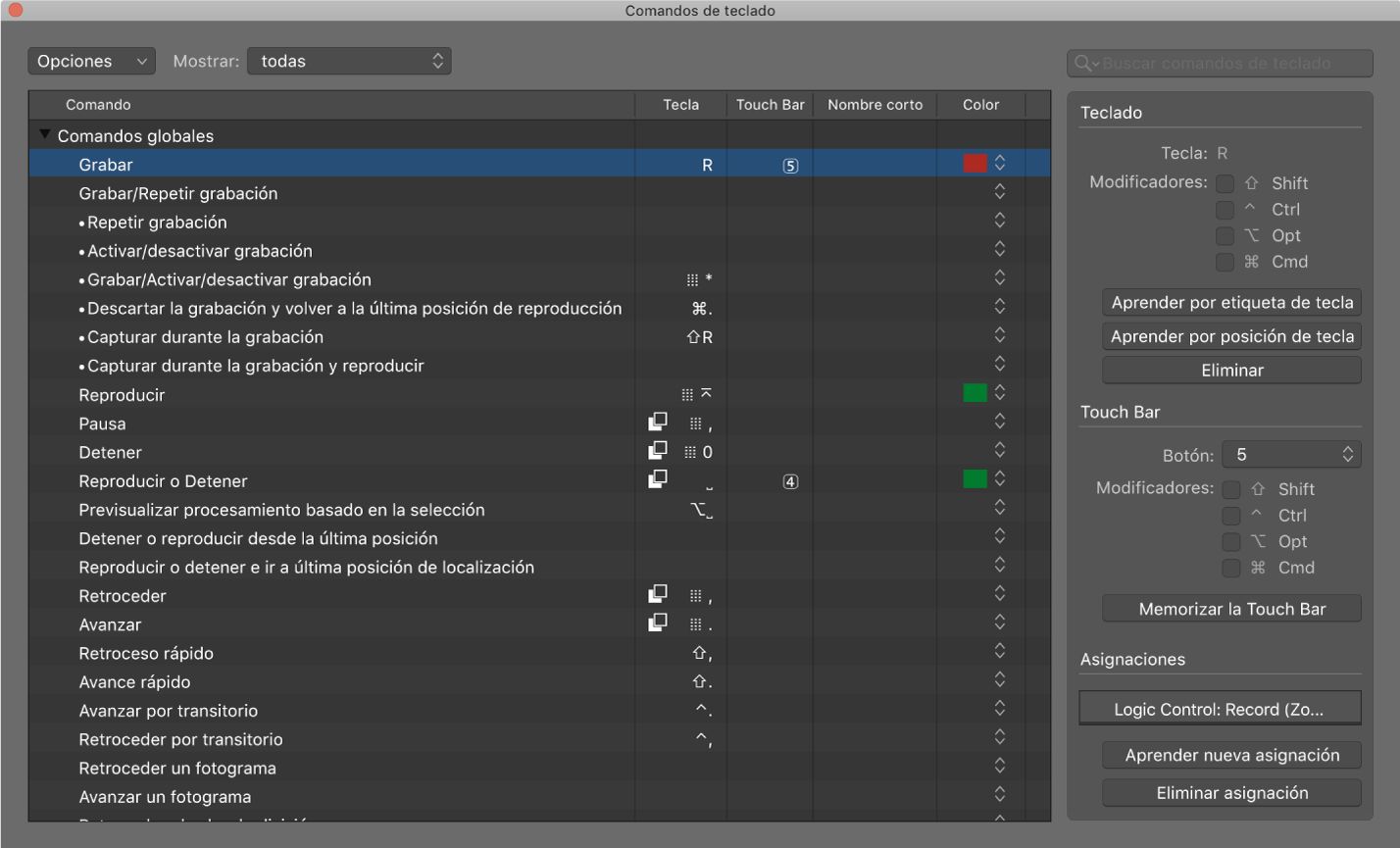Open color stepper for Avanzar row
Image resolution: width=1400 pixels, height=848 pixels.
point(1000,622)
